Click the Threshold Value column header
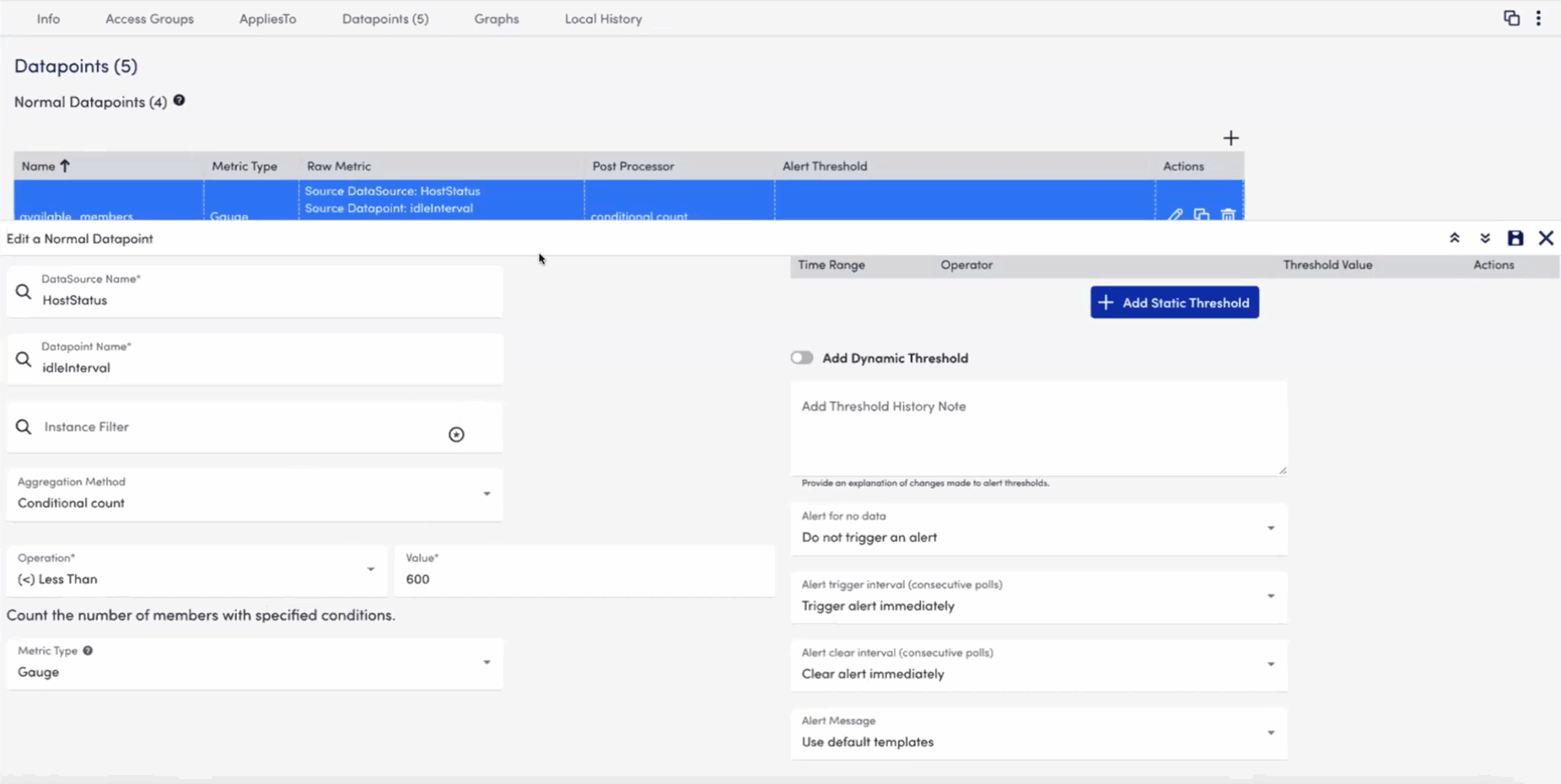The height and width of the screenshot is (784, 1561). click(1327, 265)
